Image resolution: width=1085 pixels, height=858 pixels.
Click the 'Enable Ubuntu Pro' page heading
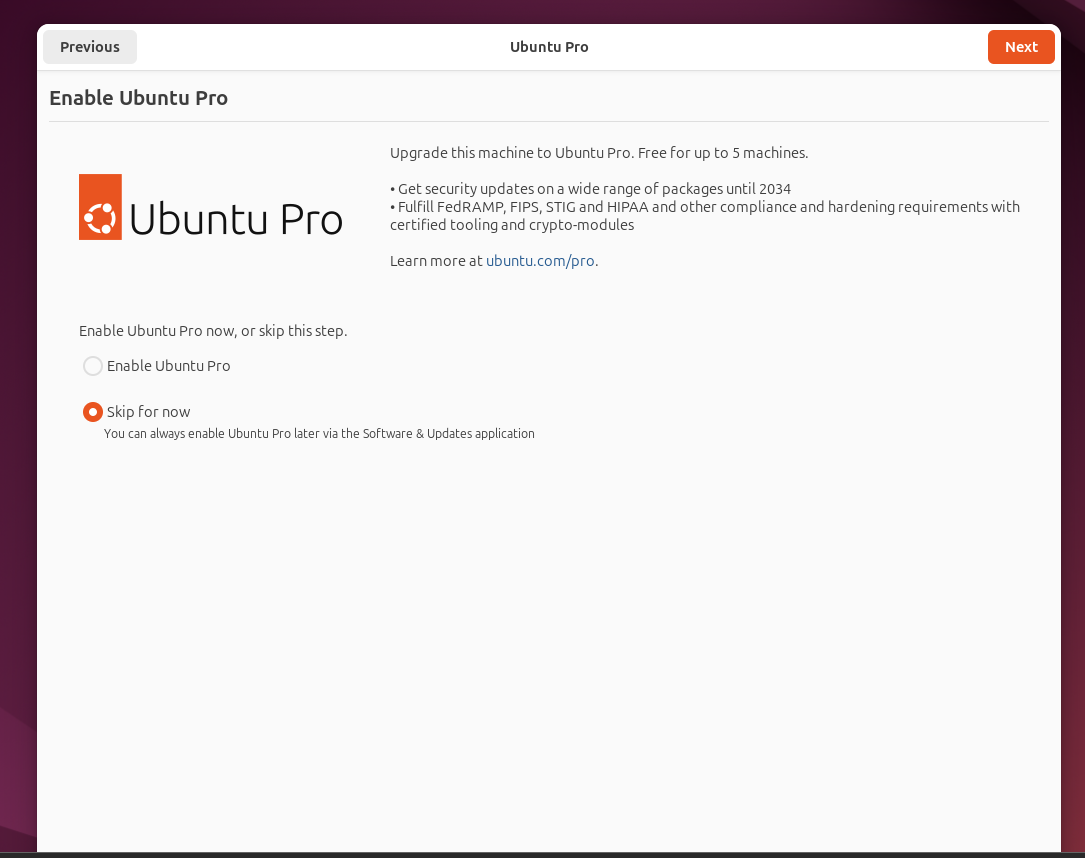coord(138,98)
